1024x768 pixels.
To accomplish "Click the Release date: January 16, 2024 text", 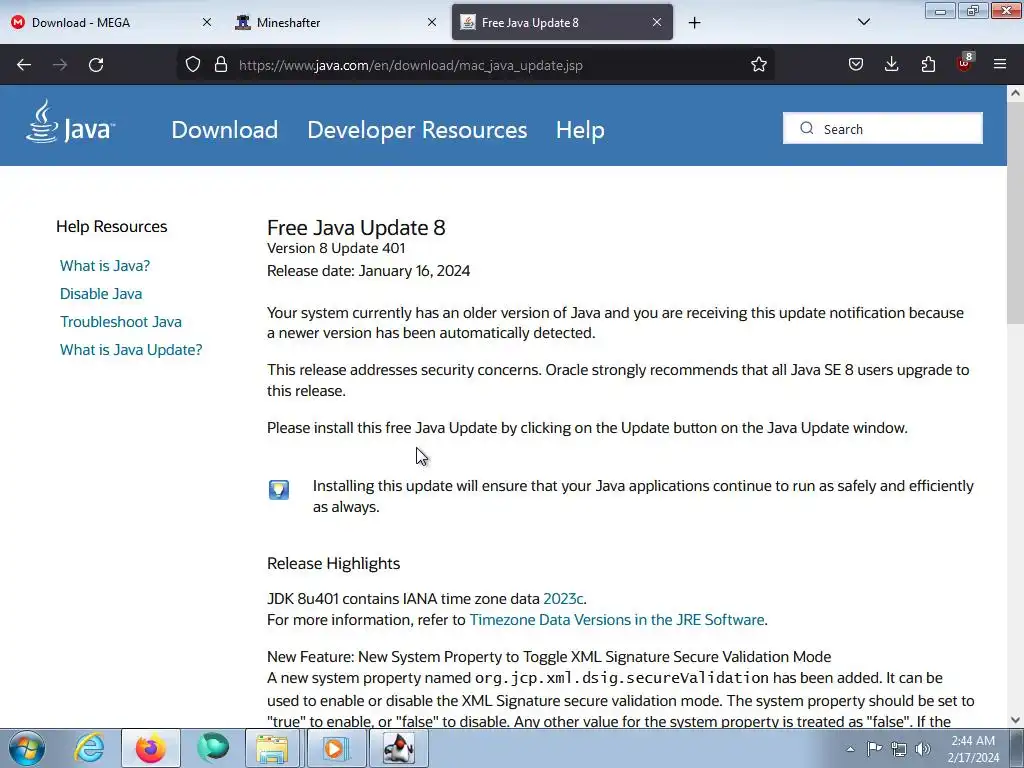I will [368, 271].
